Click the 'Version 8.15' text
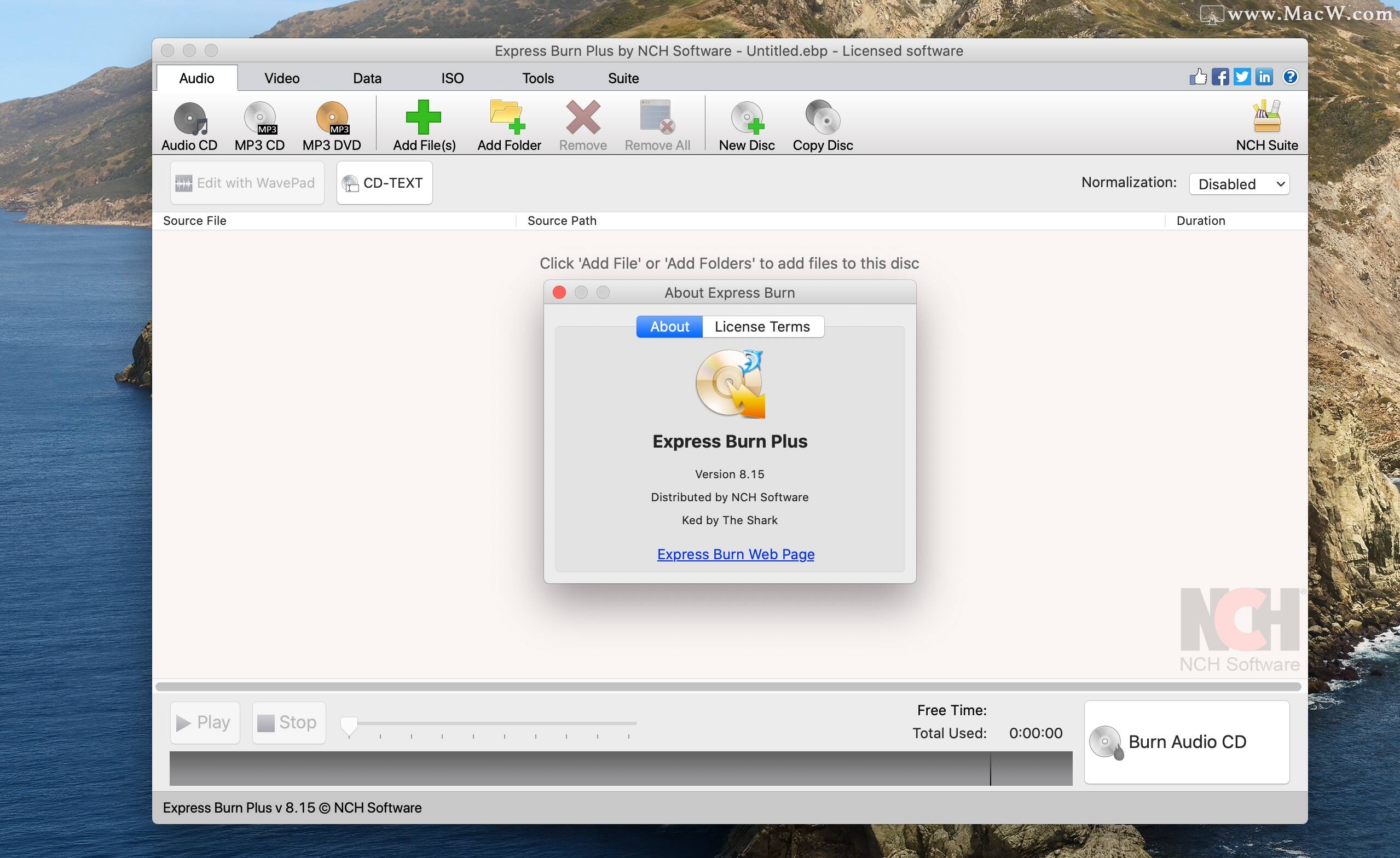1400x858 pixels. click(730, 474)
